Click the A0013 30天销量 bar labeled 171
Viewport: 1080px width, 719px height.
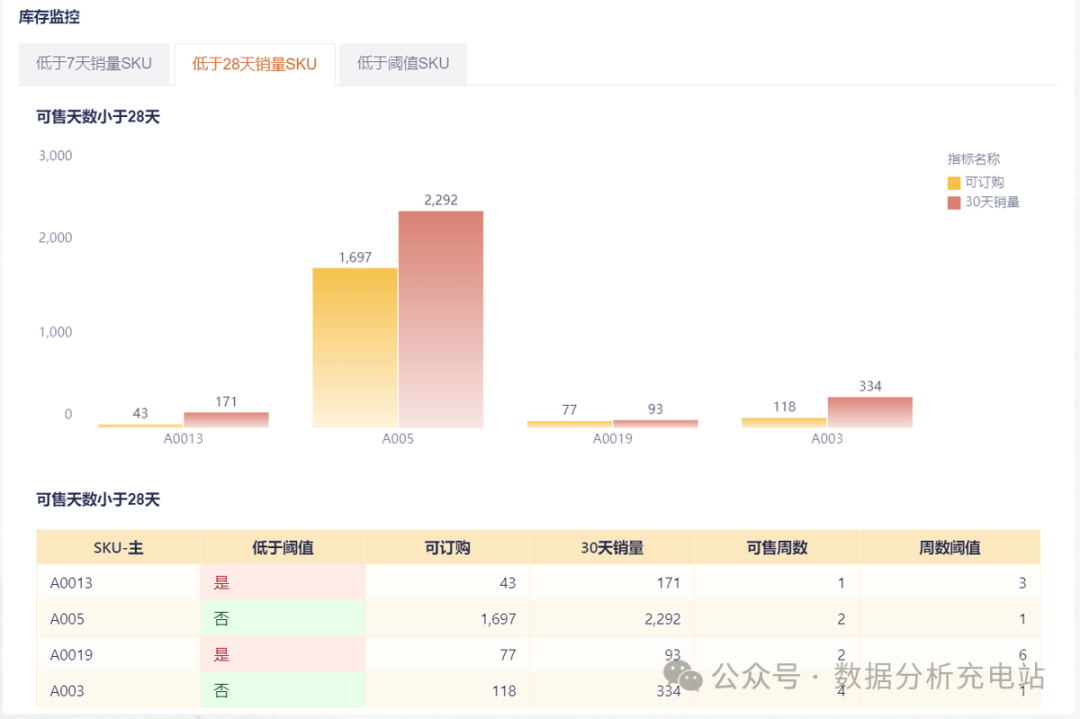[226, 420]
